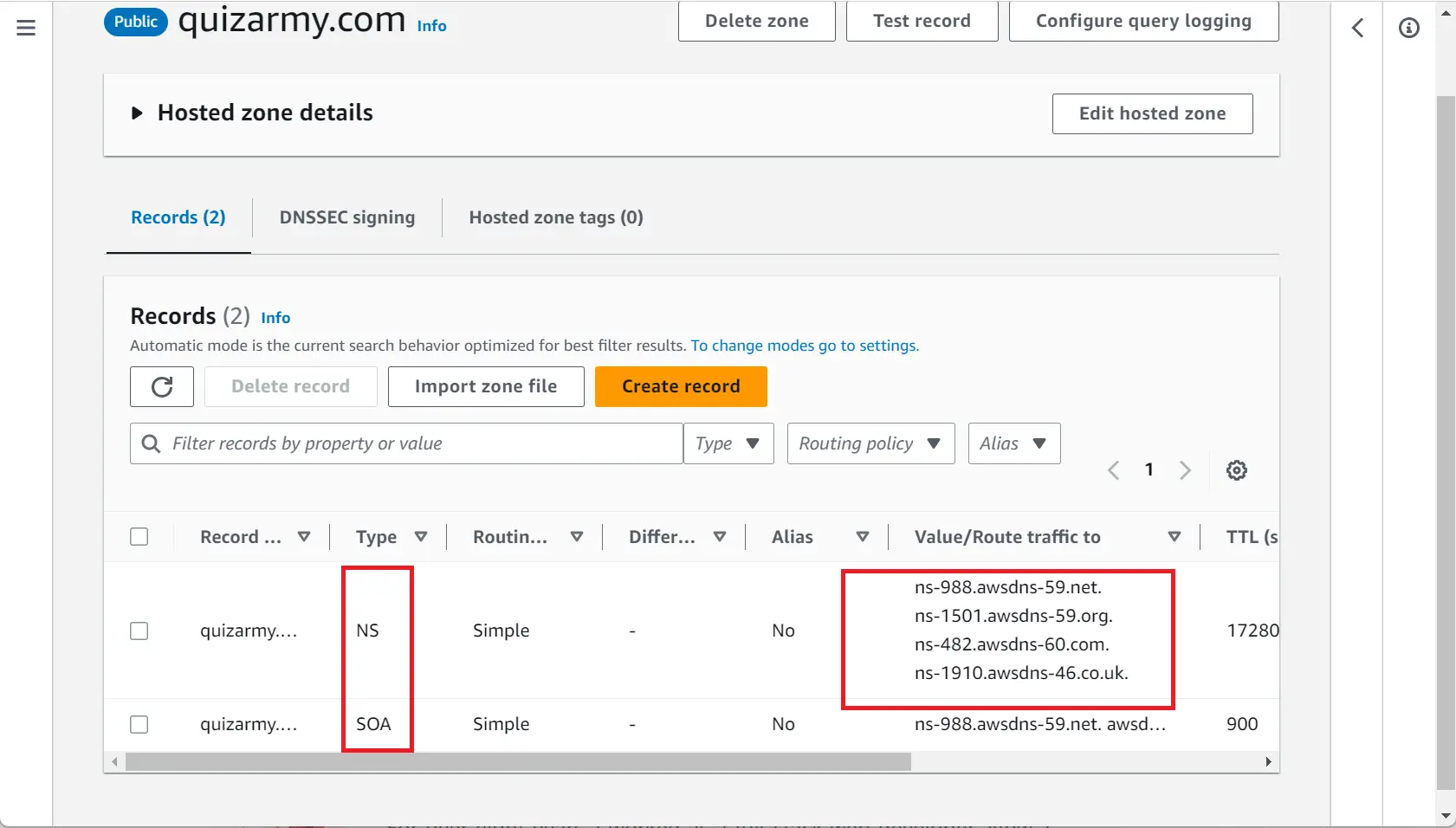
Task: Click the refresh records icon button
Action: pos(162,386)
